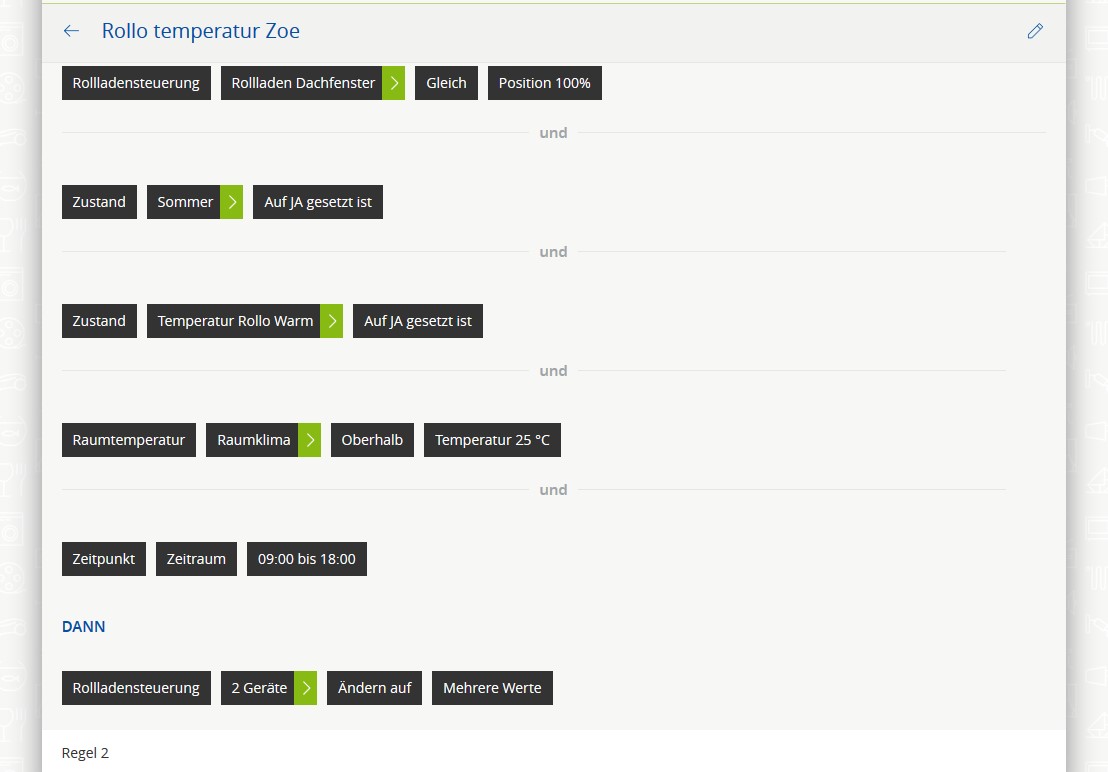Open the Regel 2 row

86,753
